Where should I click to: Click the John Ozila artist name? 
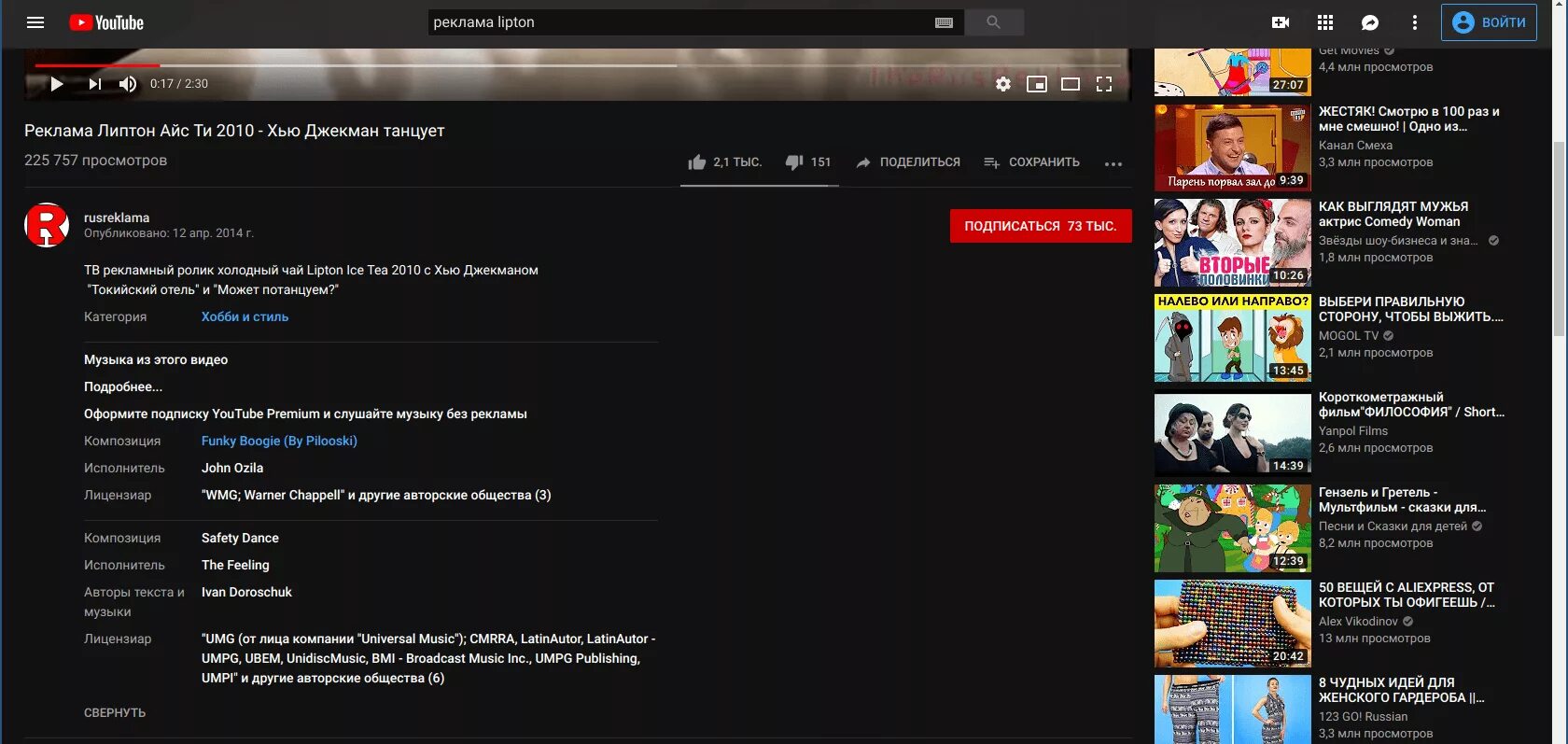tap(232, 468)
